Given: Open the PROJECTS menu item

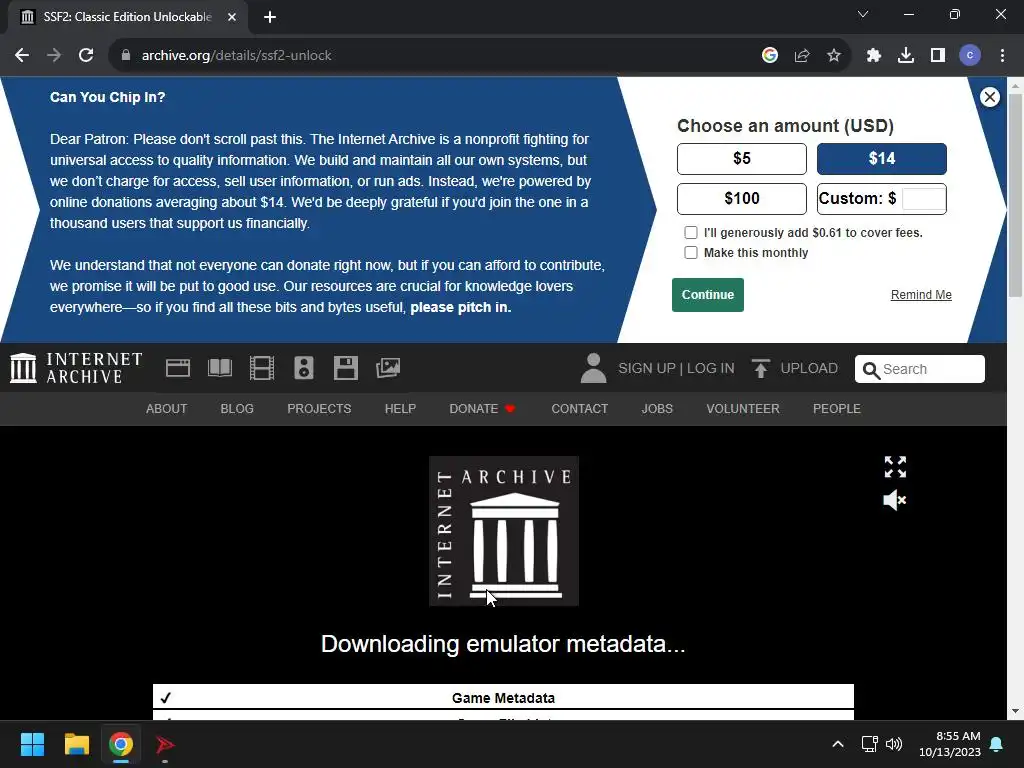Looking at the screenshot, I should [319, 409].
